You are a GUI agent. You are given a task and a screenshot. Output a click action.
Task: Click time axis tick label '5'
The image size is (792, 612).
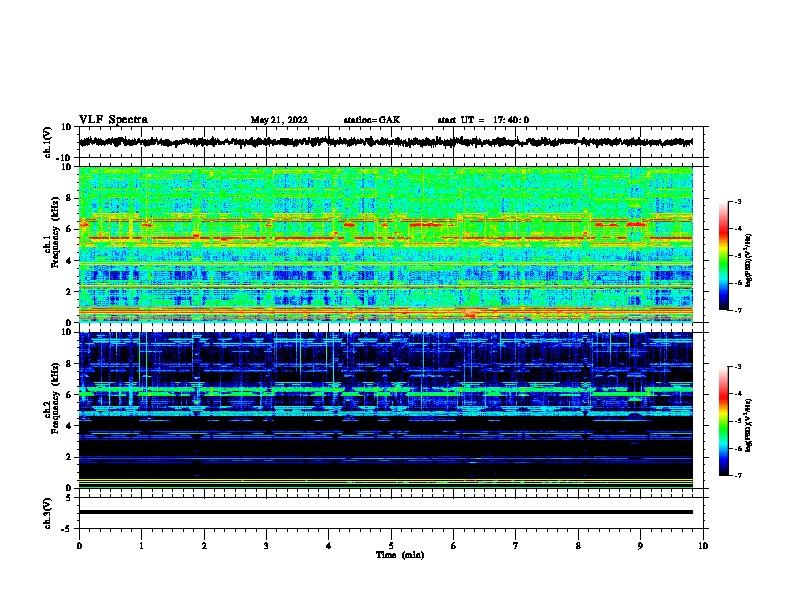point(391,546)
